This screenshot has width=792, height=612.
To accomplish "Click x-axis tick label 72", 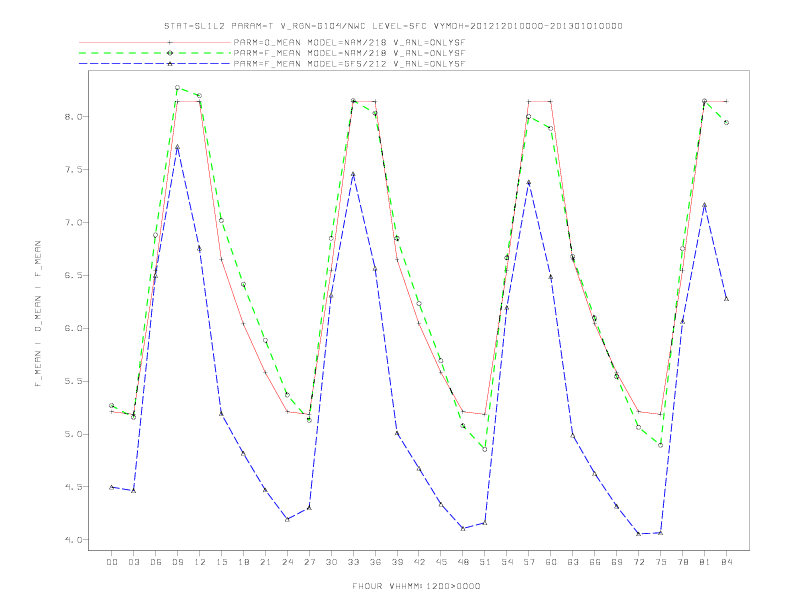I will click(x=639, y=562).
